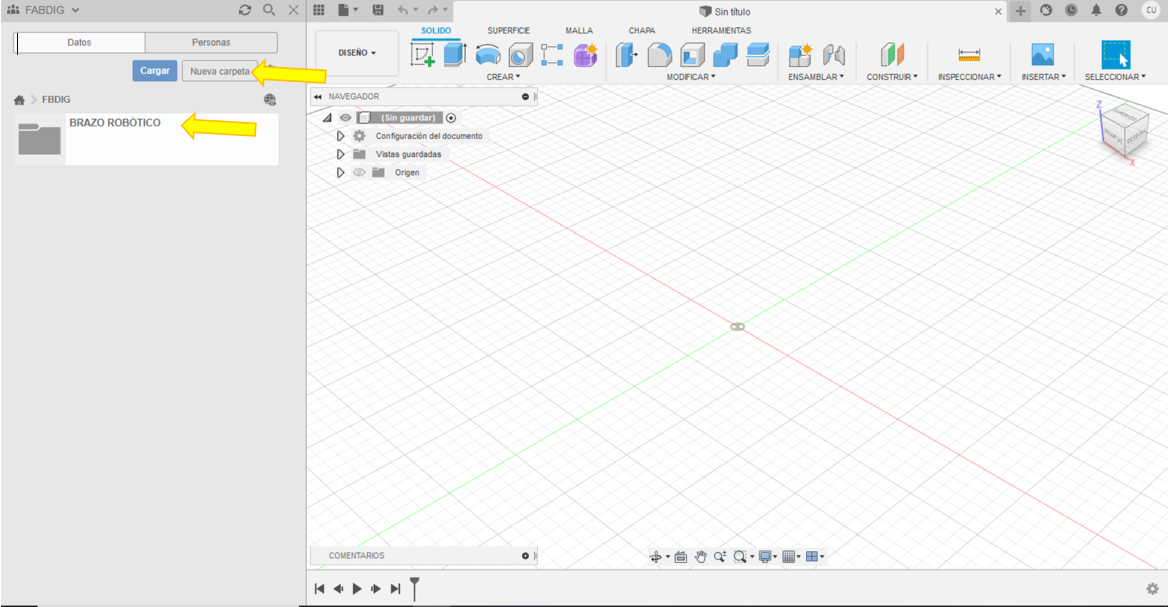Click the Create Form purple icon
The height and width of the screenshot is (607, 1170).
[x=586, y=55]
